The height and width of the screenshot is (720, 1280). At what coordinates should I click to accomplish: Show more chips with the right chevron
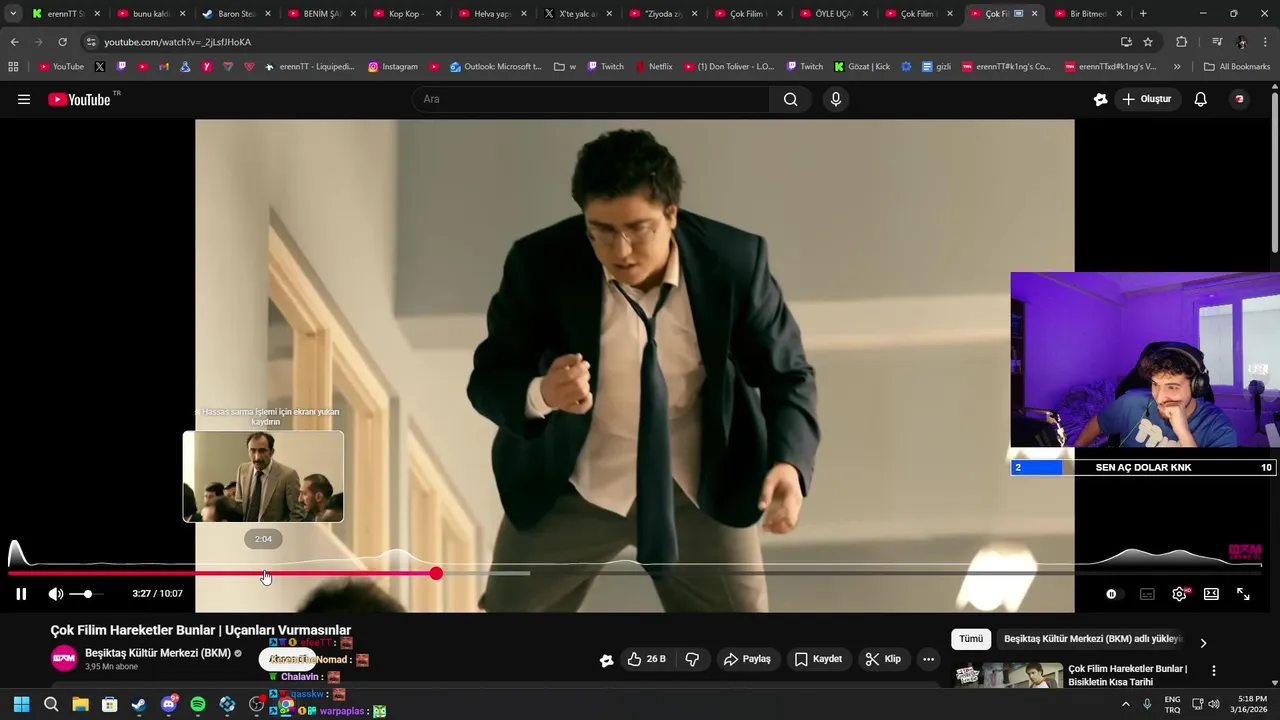click(1203, 643)
